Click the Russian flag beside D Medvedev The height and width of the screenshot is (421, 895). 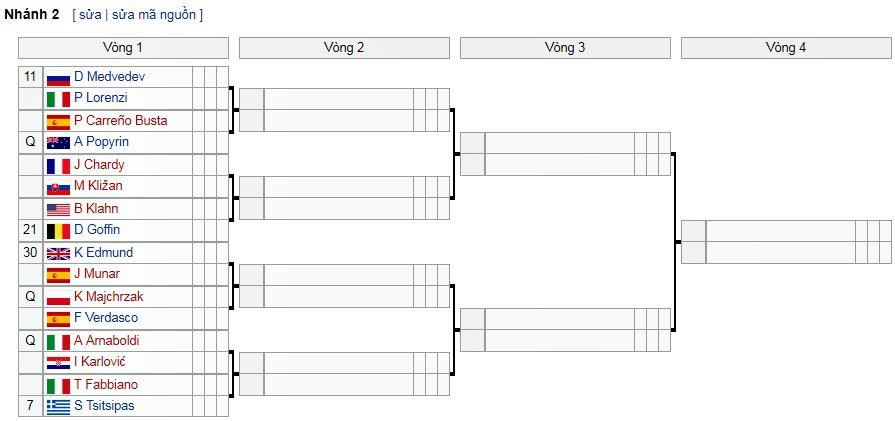click(x=58, y=77)
